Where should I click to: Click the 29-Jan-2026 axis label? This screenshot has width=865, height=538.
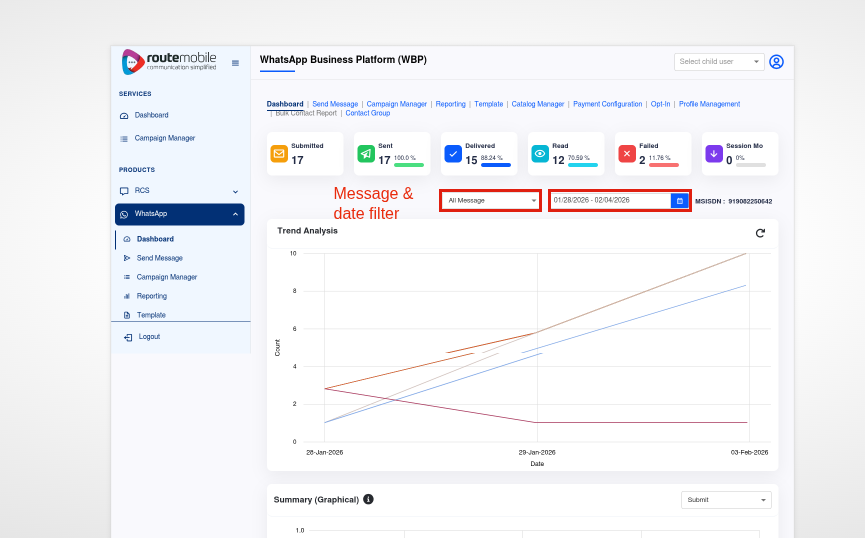pyautogui.click(x=537, y=452)
